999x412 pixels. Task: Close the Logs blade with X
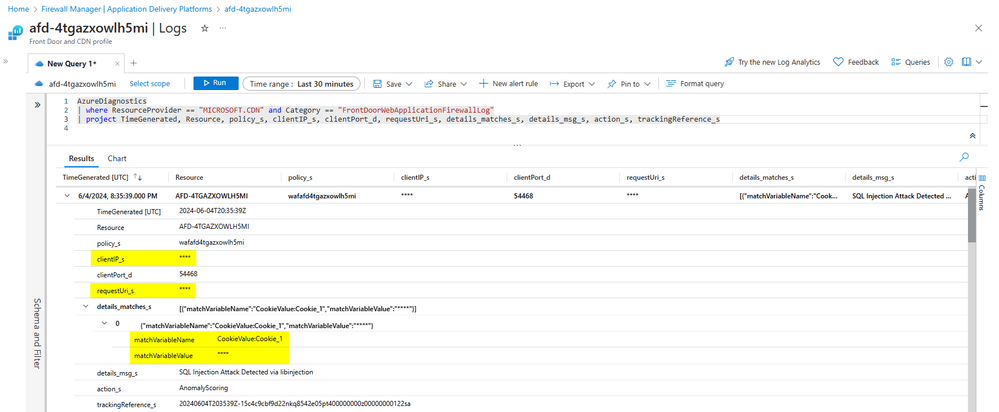pyautogui.click(x=979, y=28)
